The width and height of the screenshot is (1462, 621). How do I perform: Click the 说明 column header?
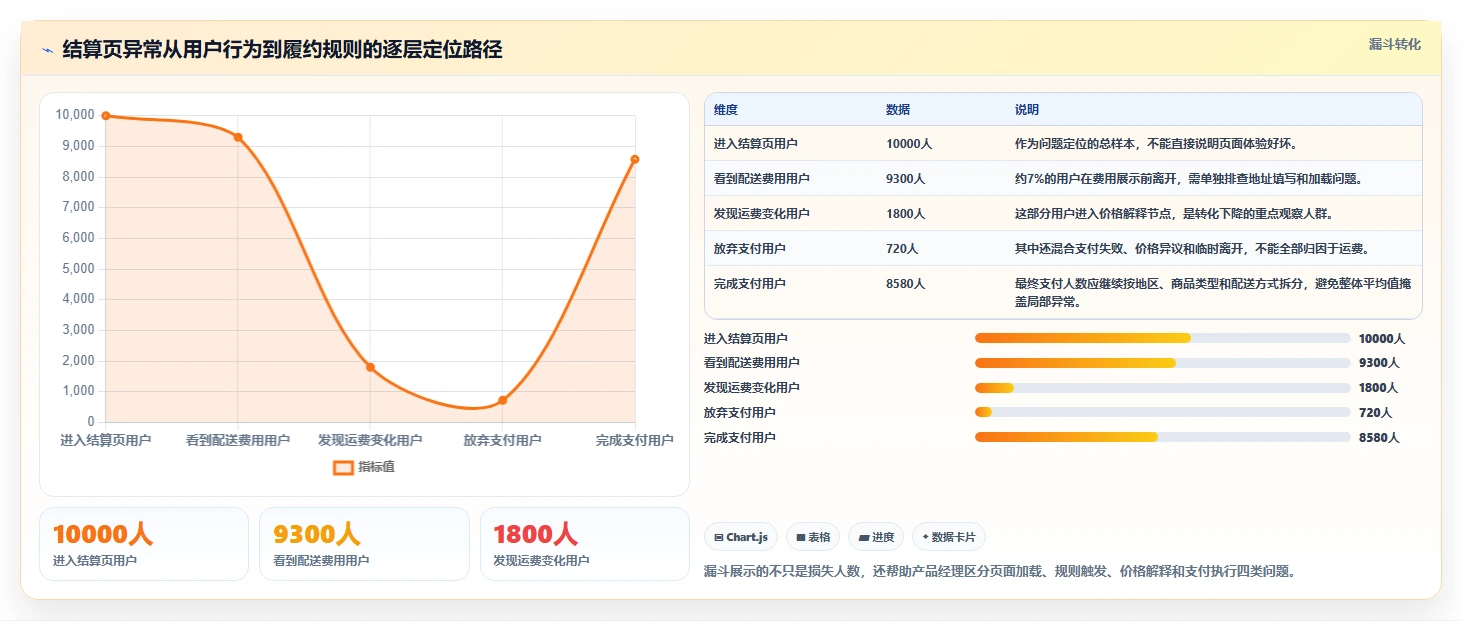click(x=1027, y=110)
